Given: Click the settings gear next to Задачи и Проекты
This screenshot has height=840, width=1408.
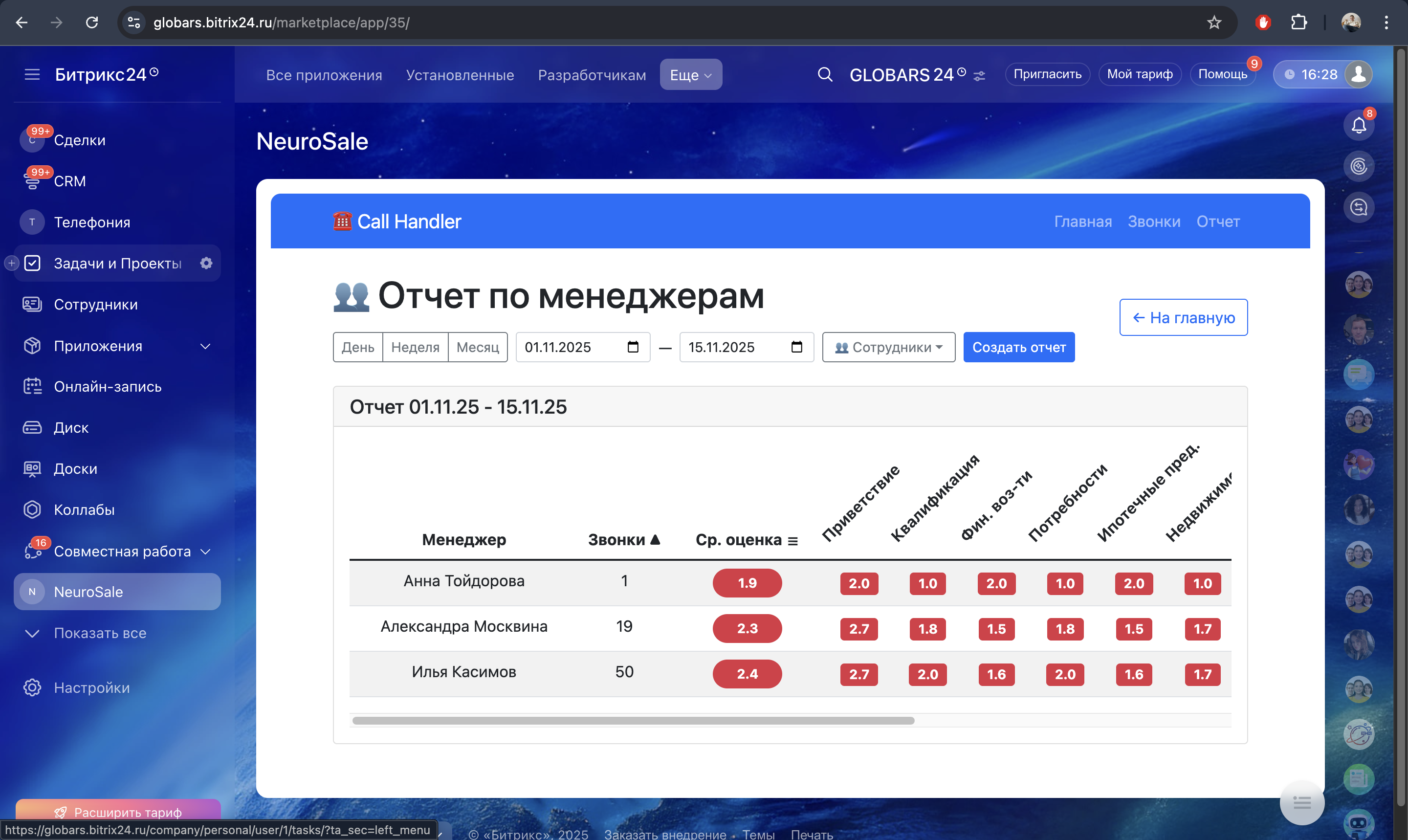Looking at the screenshot, I should click(206, 263).
